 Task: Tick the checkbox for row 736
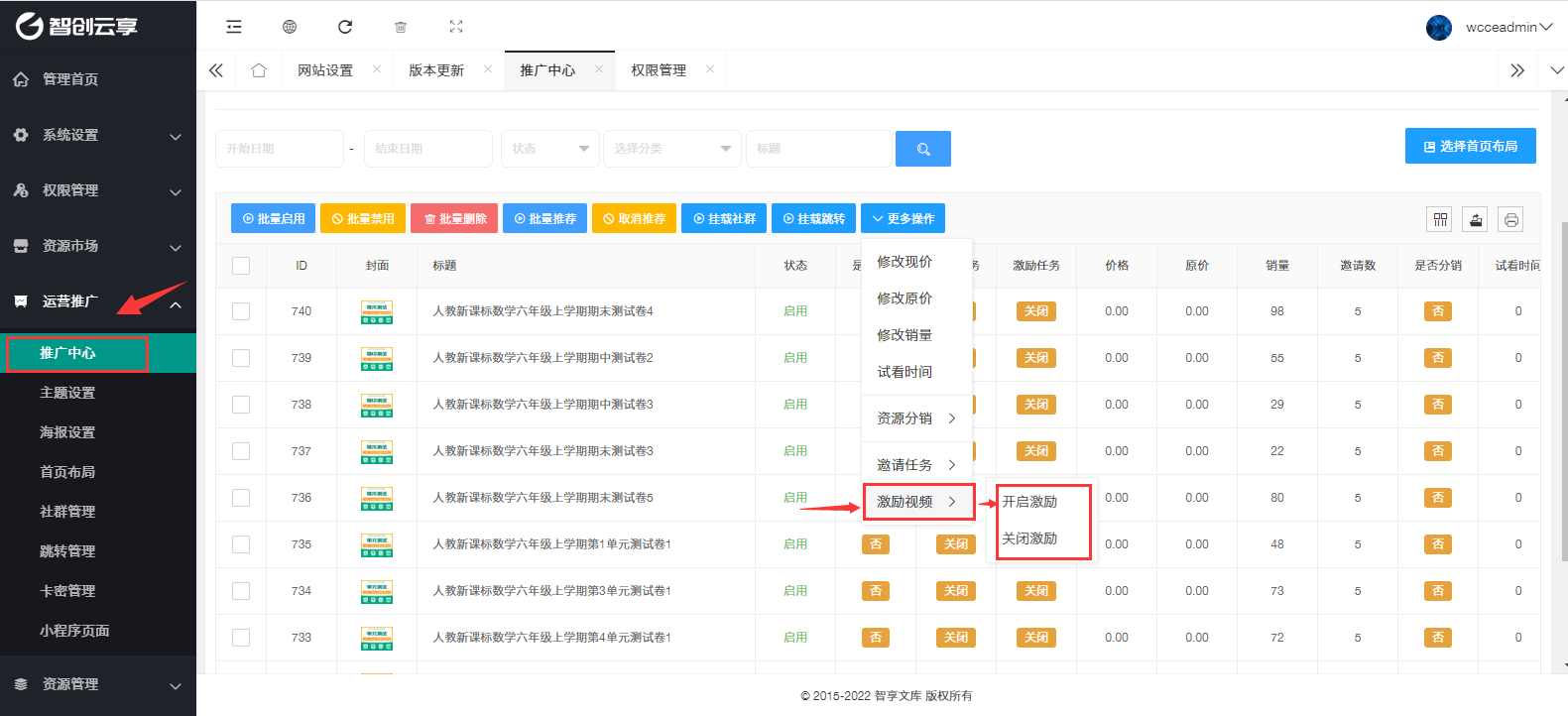tap(241, 498)
